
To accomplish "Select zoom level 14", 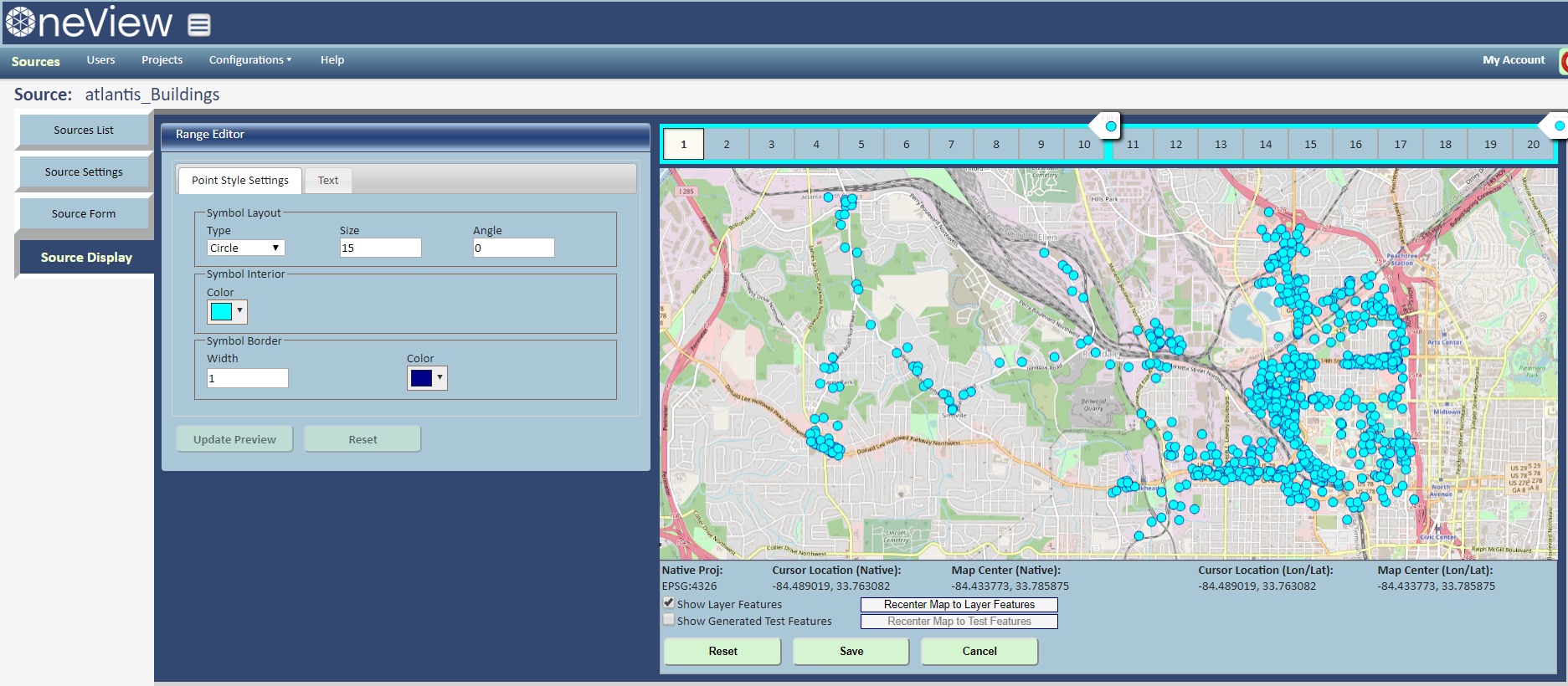I will pos(1266,144).
